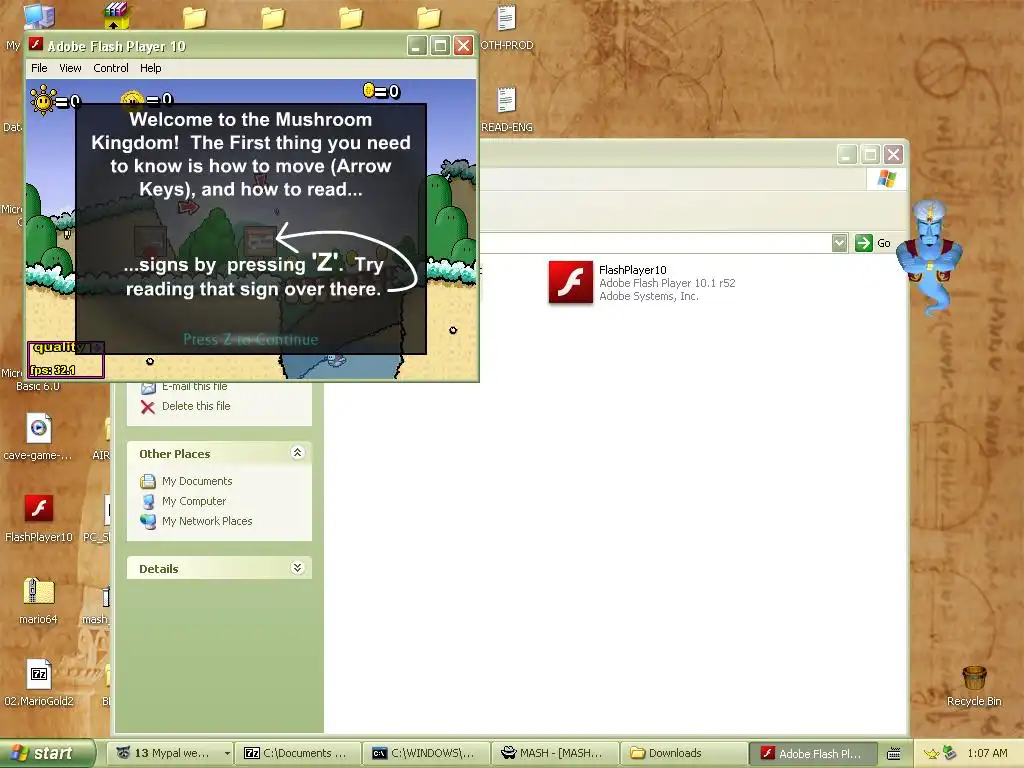This screenshot has width=1024, height=768.
Task: Click Adobe Flash Player taskbar button
Action: (812, 753)
